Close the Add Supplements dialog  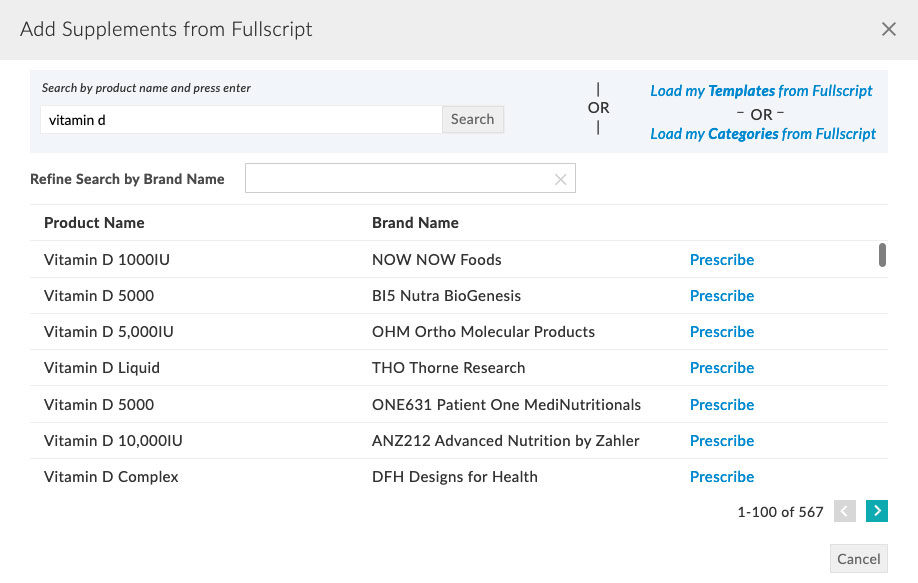click(889, 29)
